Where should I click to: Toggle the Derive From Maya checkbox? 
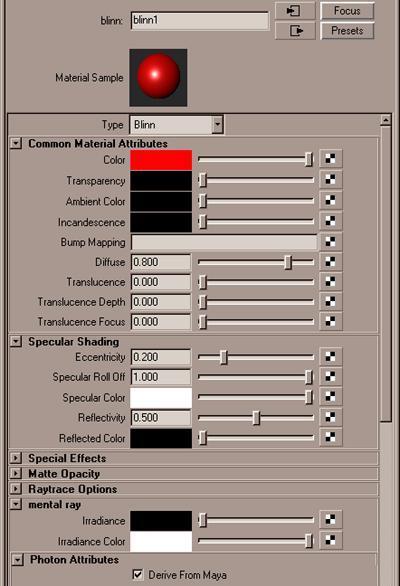[138, 574]
